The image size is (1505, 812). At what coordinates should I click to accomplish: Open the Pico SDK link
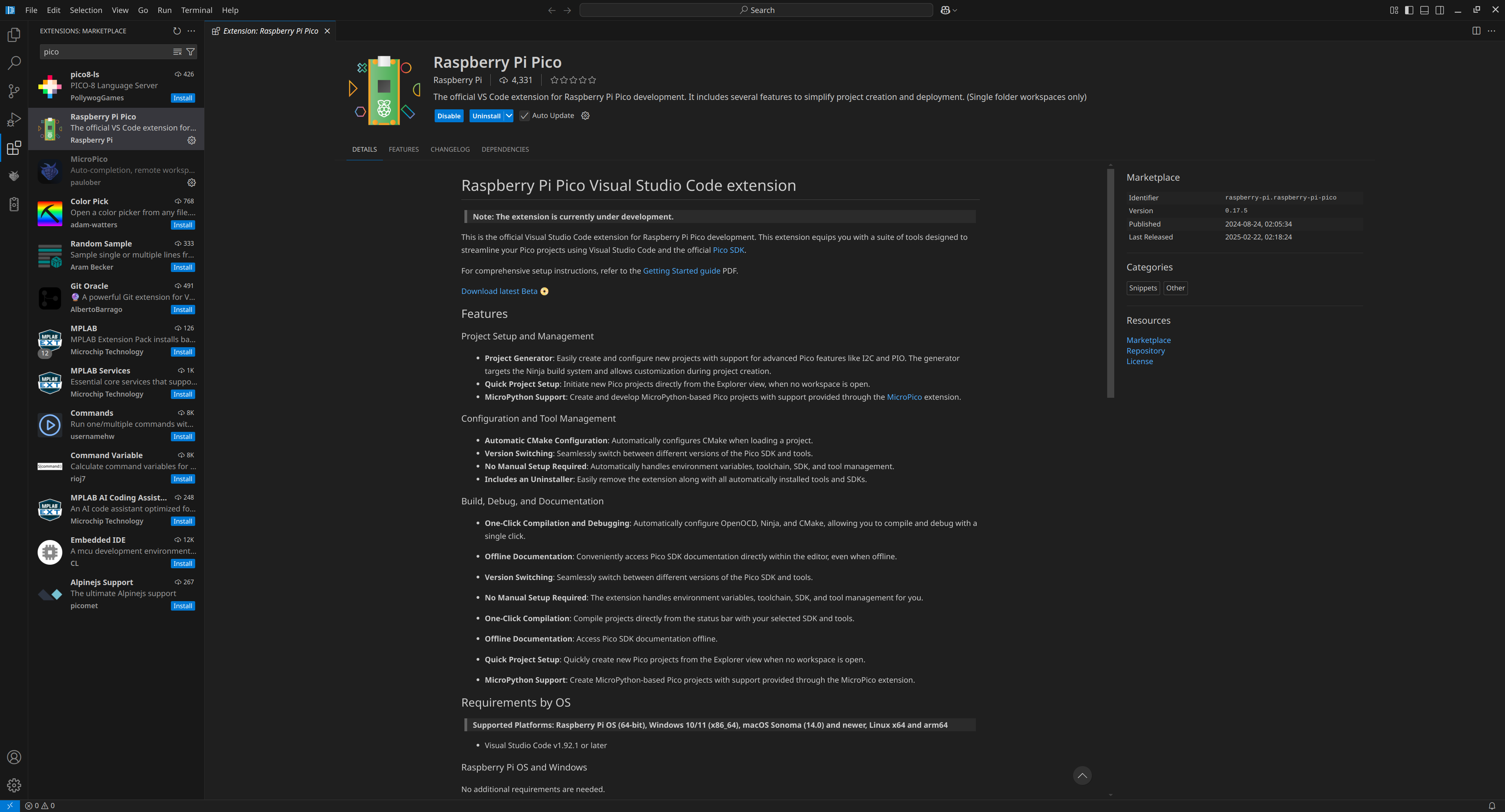(729, 250)
